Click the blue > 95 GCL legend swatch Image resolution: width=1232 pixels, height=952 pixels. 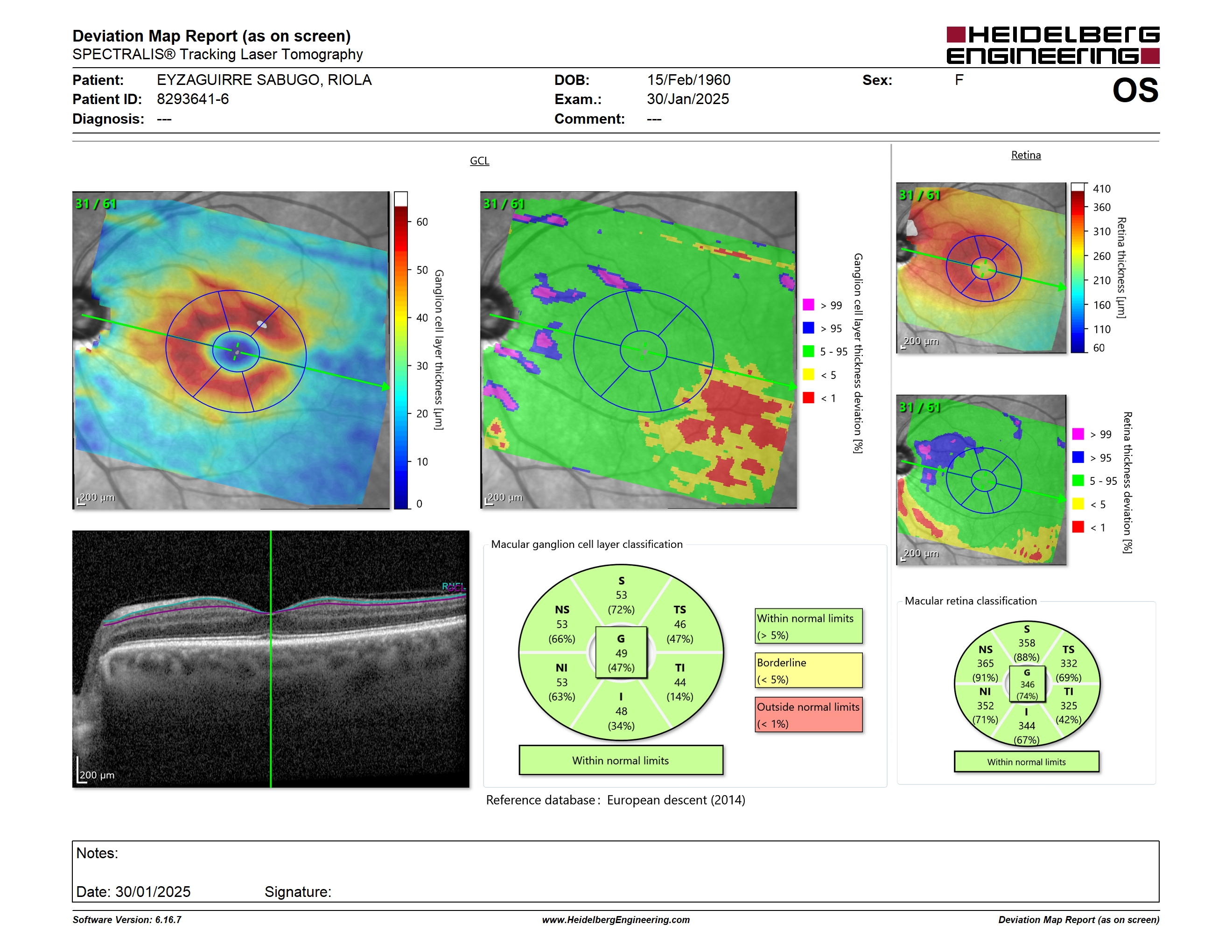click(808, 328)
